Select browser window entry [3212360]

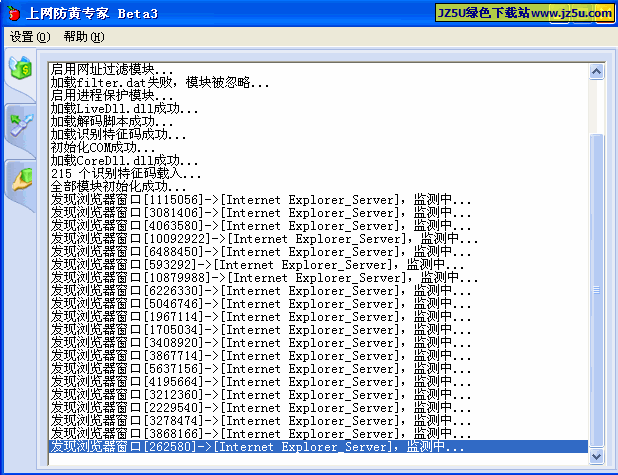pyautogui.click(x=318, y=395)
